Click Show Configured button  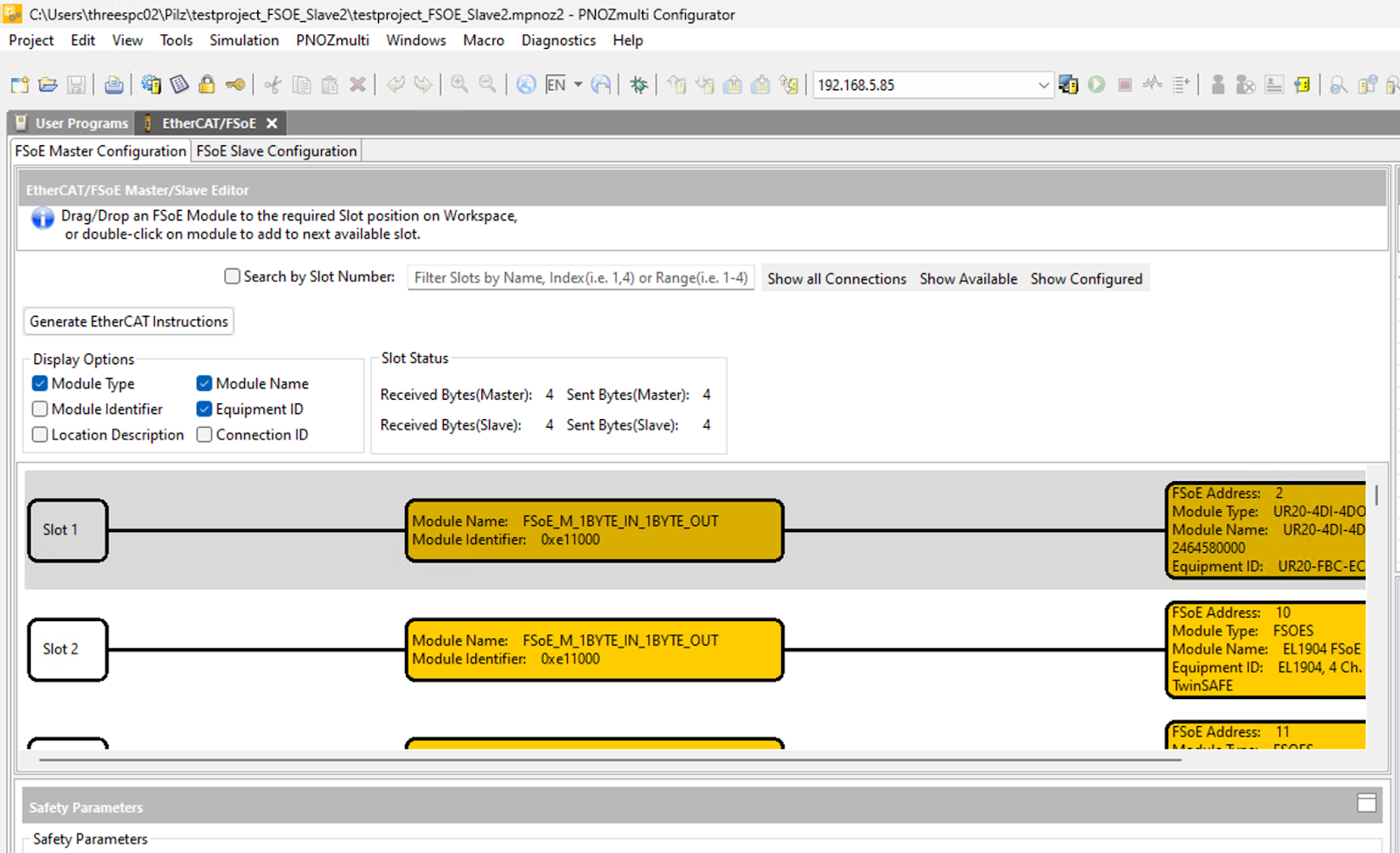1086,278
